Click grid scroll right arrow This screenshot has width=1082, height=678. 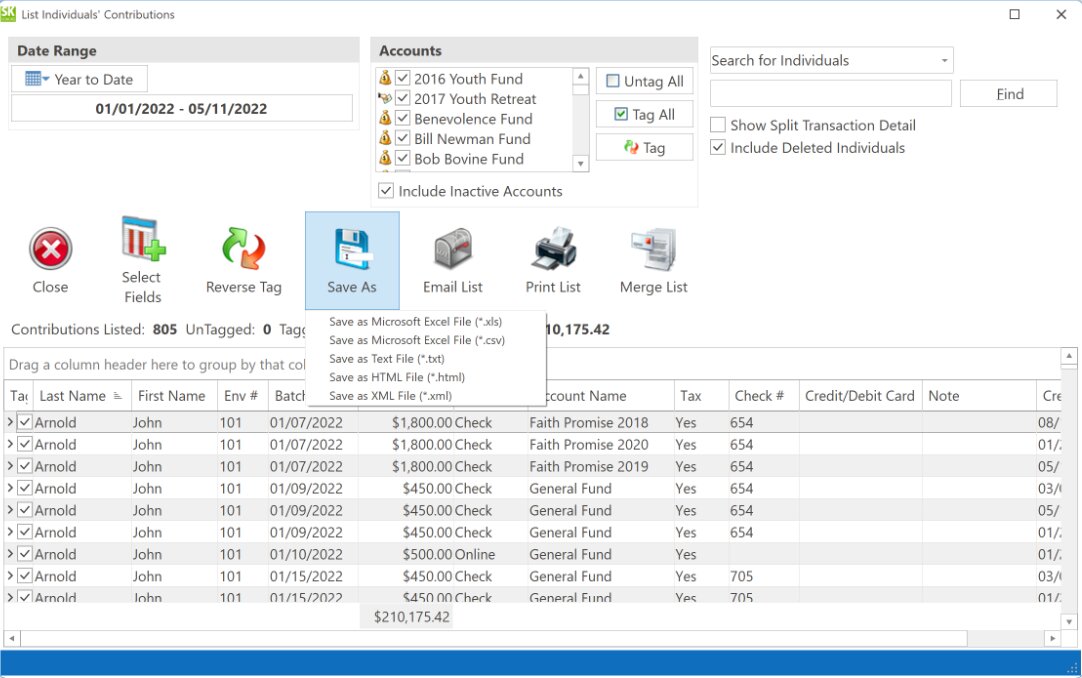click(x=1052, y=639)
